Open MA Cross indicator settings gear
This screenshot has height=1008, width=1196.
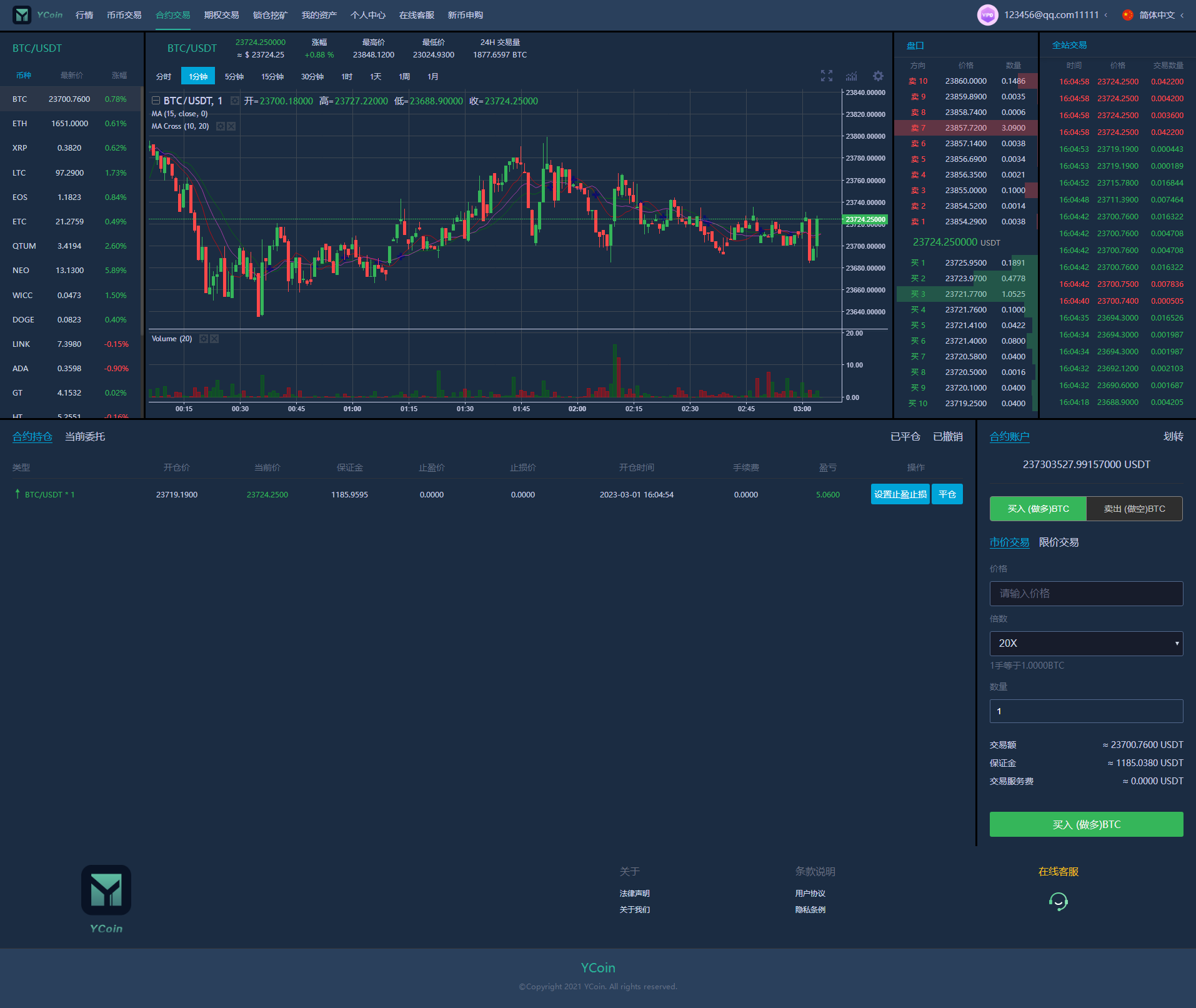pyautogui.click(x=221, y=126)
